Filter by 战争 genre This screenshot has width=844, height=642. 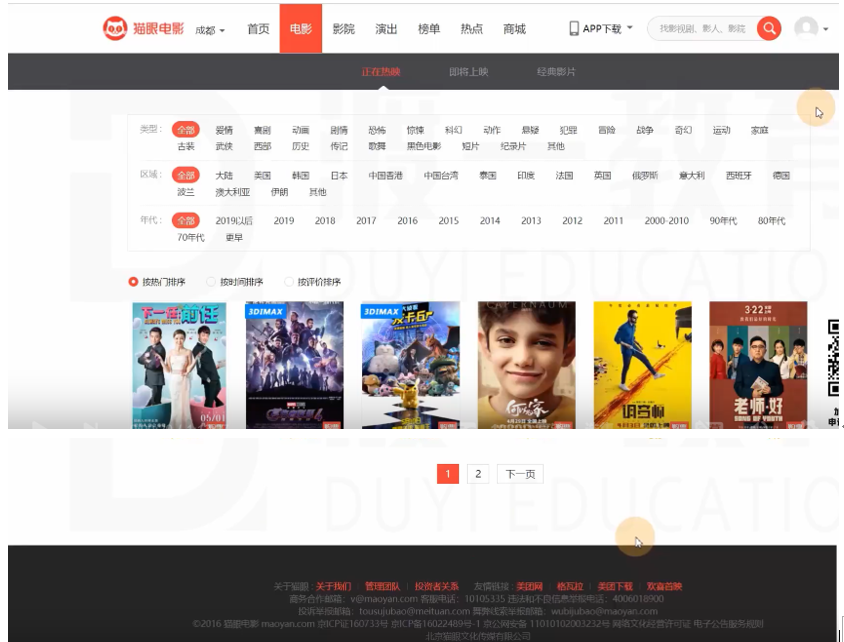point(645,130)
